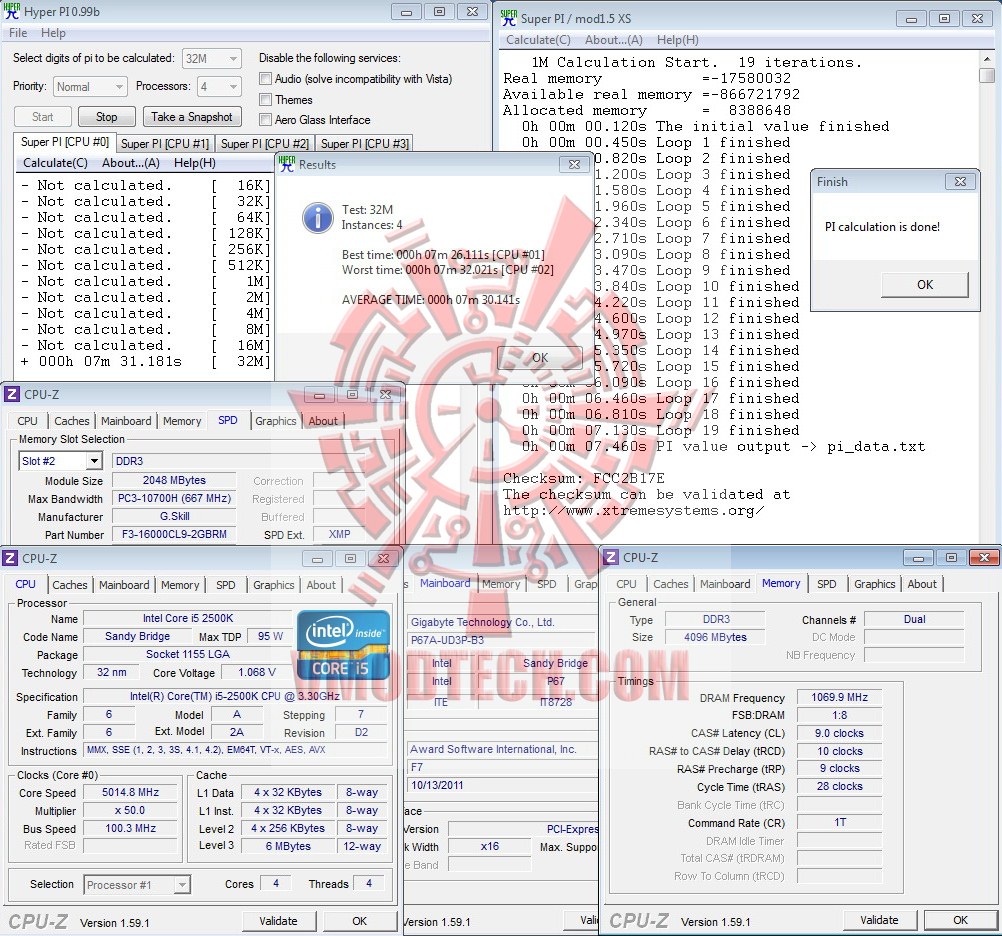This screenshot has width=1002, height=936.
Task: Click the Max Bandwidth PC3-10700H field
Action: coord(174,498)
